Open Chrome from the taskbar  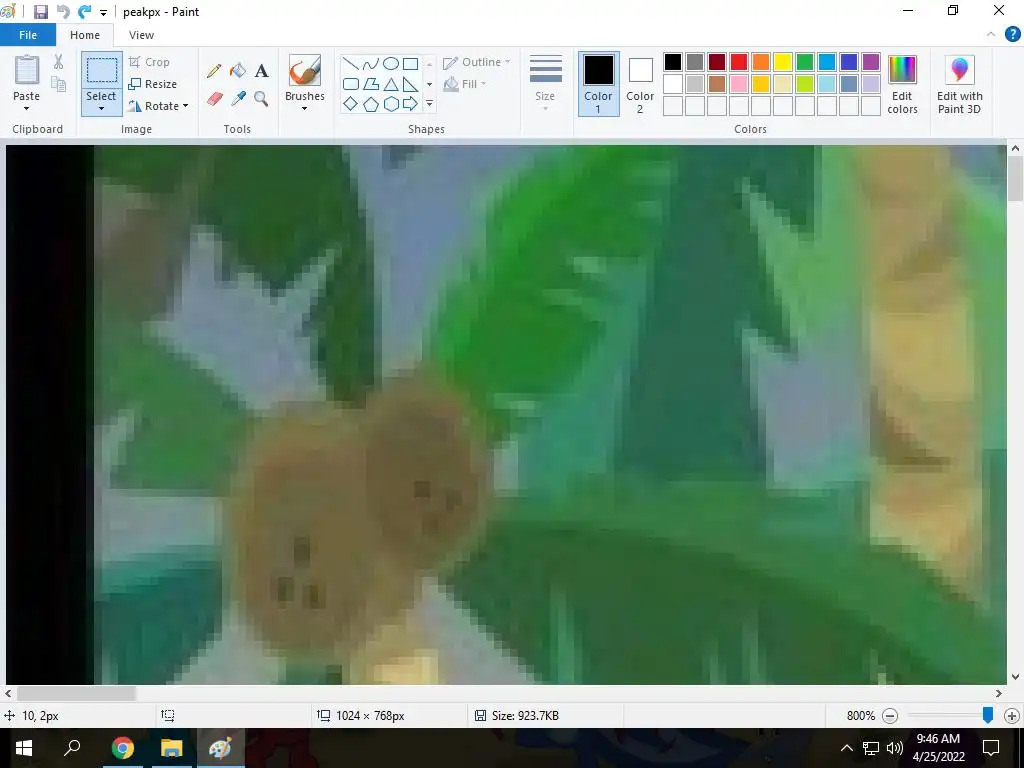[x=122, y=748]
